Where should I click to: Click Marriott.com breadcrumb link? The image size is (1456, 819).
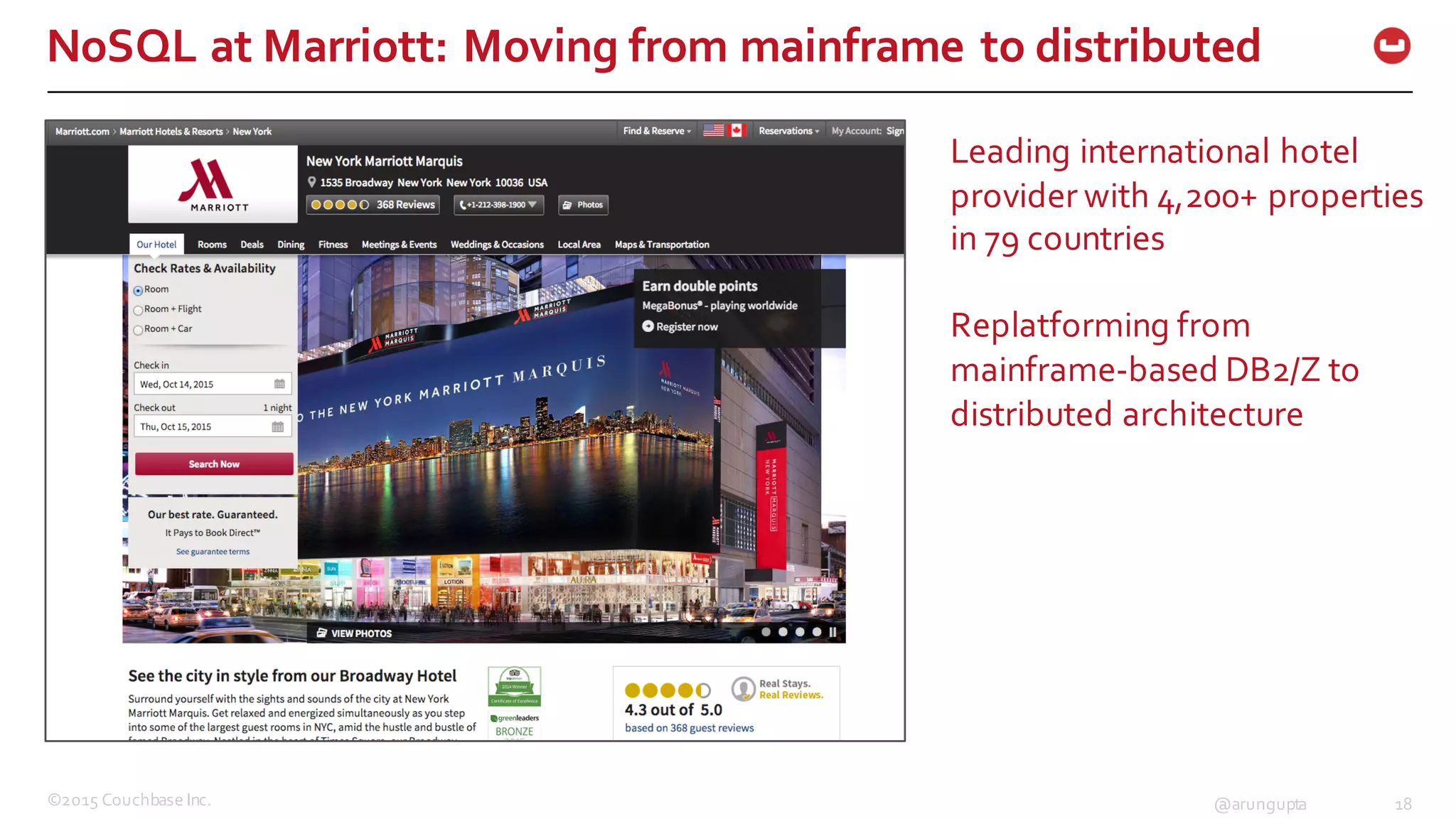(x=82, y=132)
